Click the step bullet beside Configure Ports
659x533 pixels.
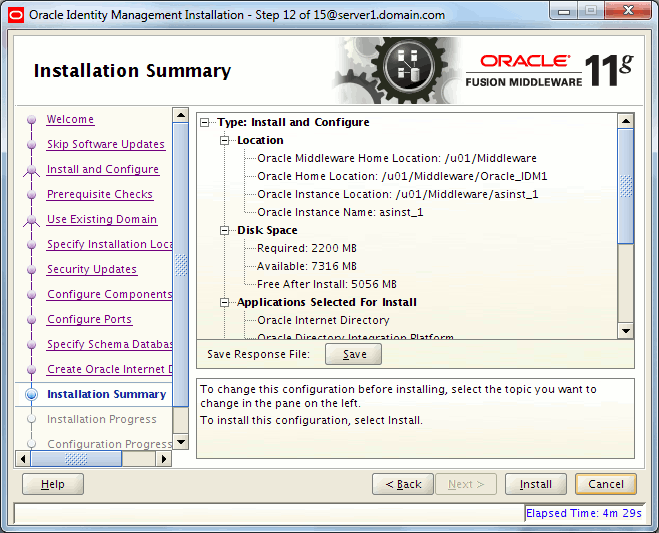coord(32,320)
